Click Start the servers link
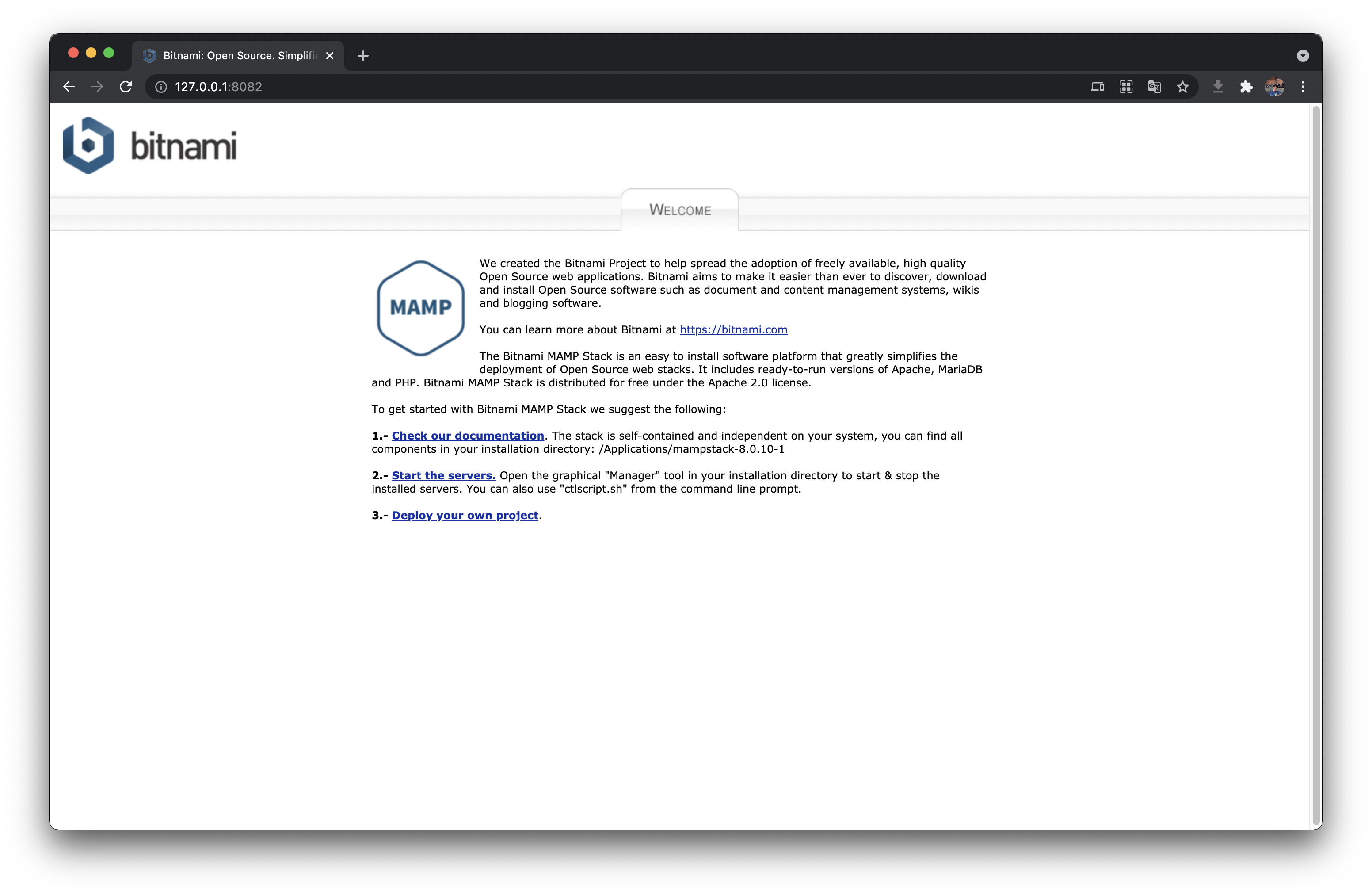Viewport: 1372px width, 895px height. (x=443, y=475)
